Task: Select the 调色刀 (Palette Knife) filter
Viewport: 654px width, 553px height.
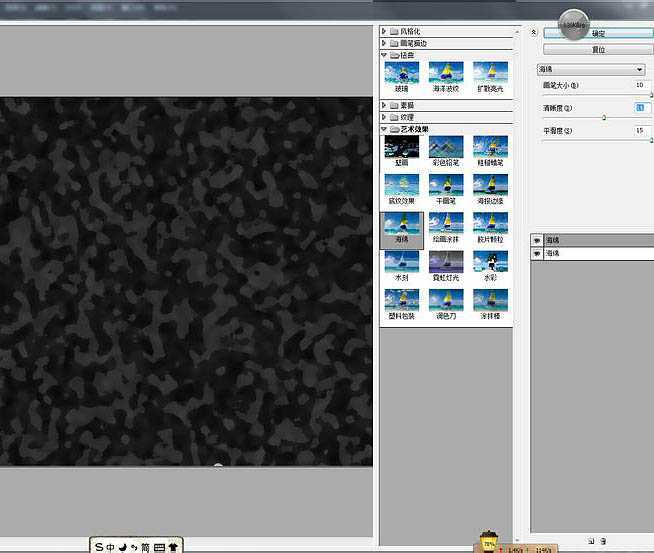Action: [446, 300]
